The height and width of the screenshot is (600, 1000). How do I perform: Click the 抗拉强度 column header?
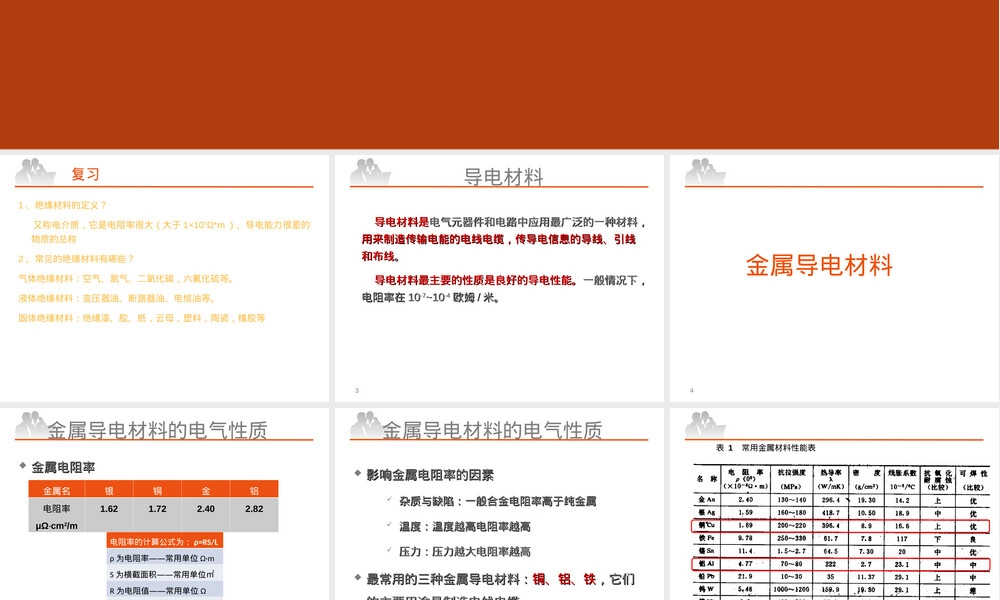tap(791, 479)
